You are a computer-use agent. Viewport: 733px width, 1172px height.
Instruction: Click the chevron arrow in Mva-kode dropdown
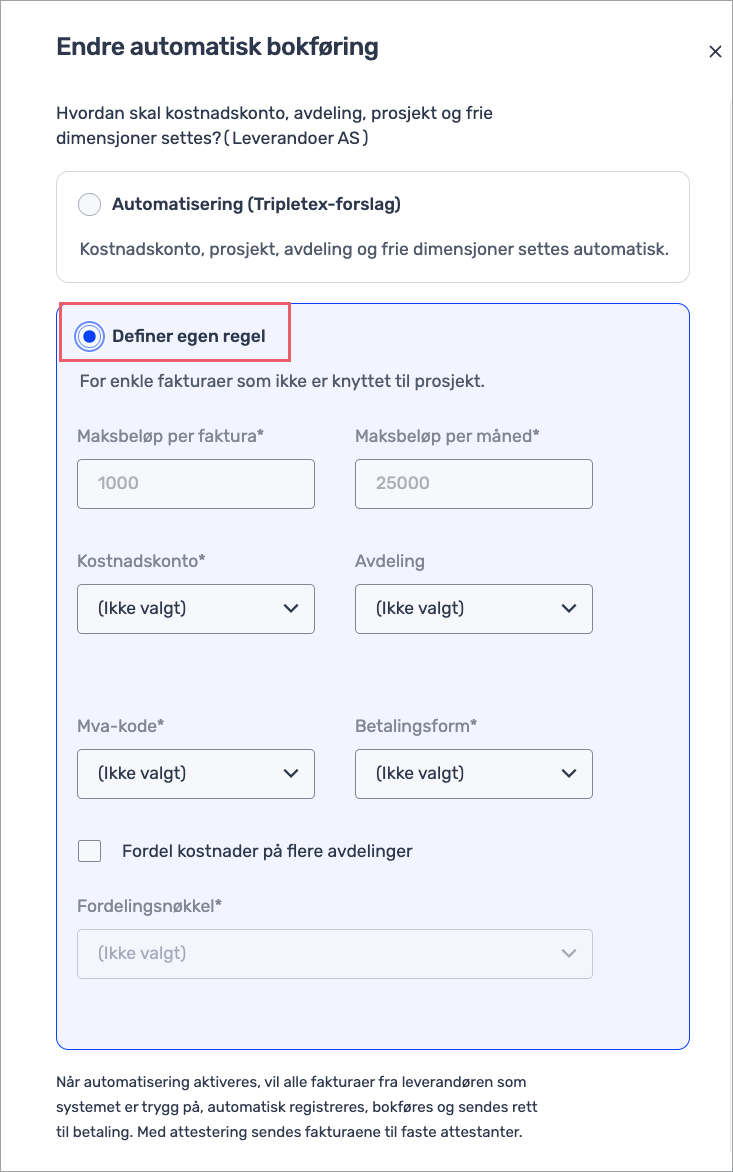click(291, 773)
